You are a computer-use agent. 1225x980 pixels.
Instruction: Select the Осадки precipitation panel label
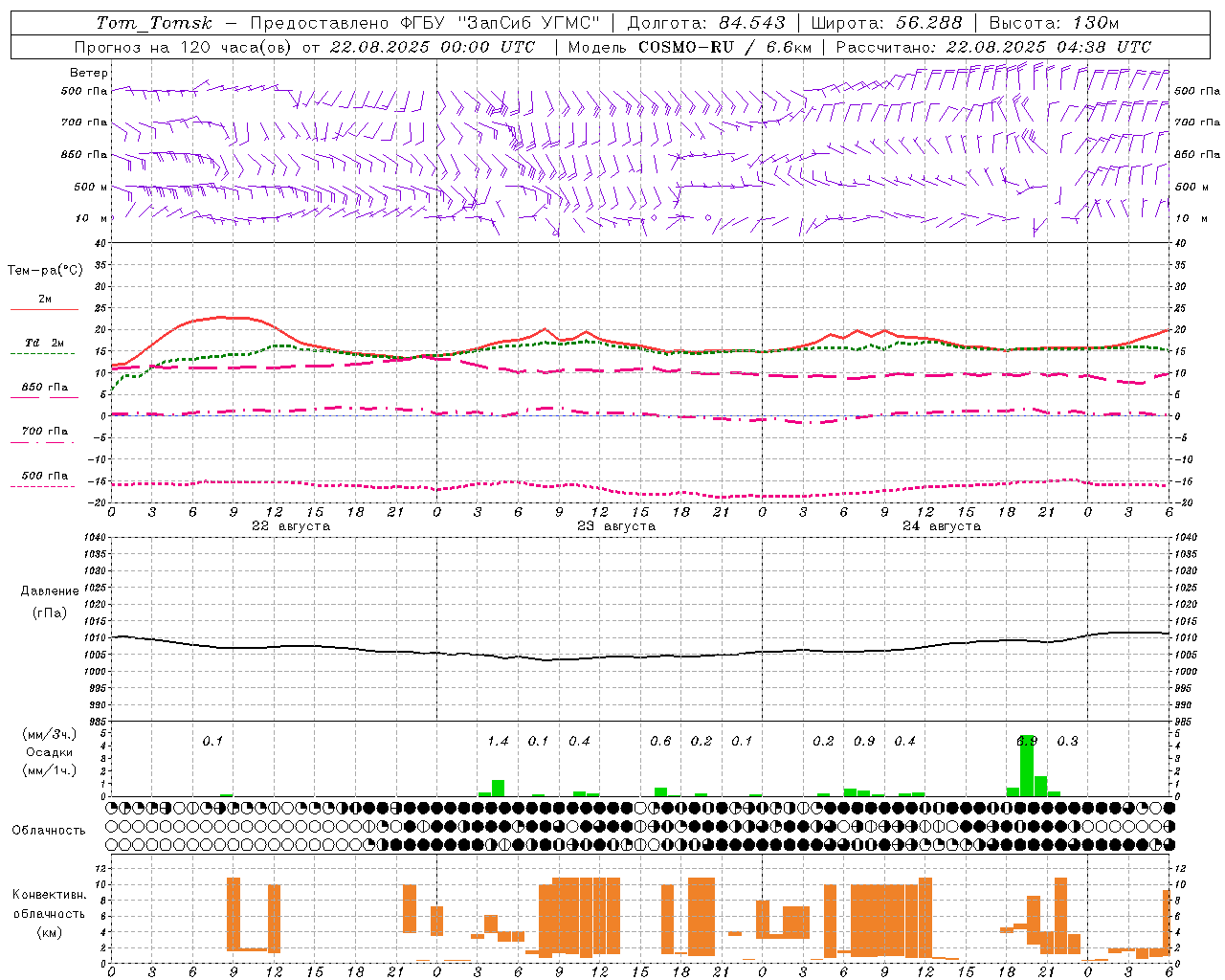coord(50,752)
